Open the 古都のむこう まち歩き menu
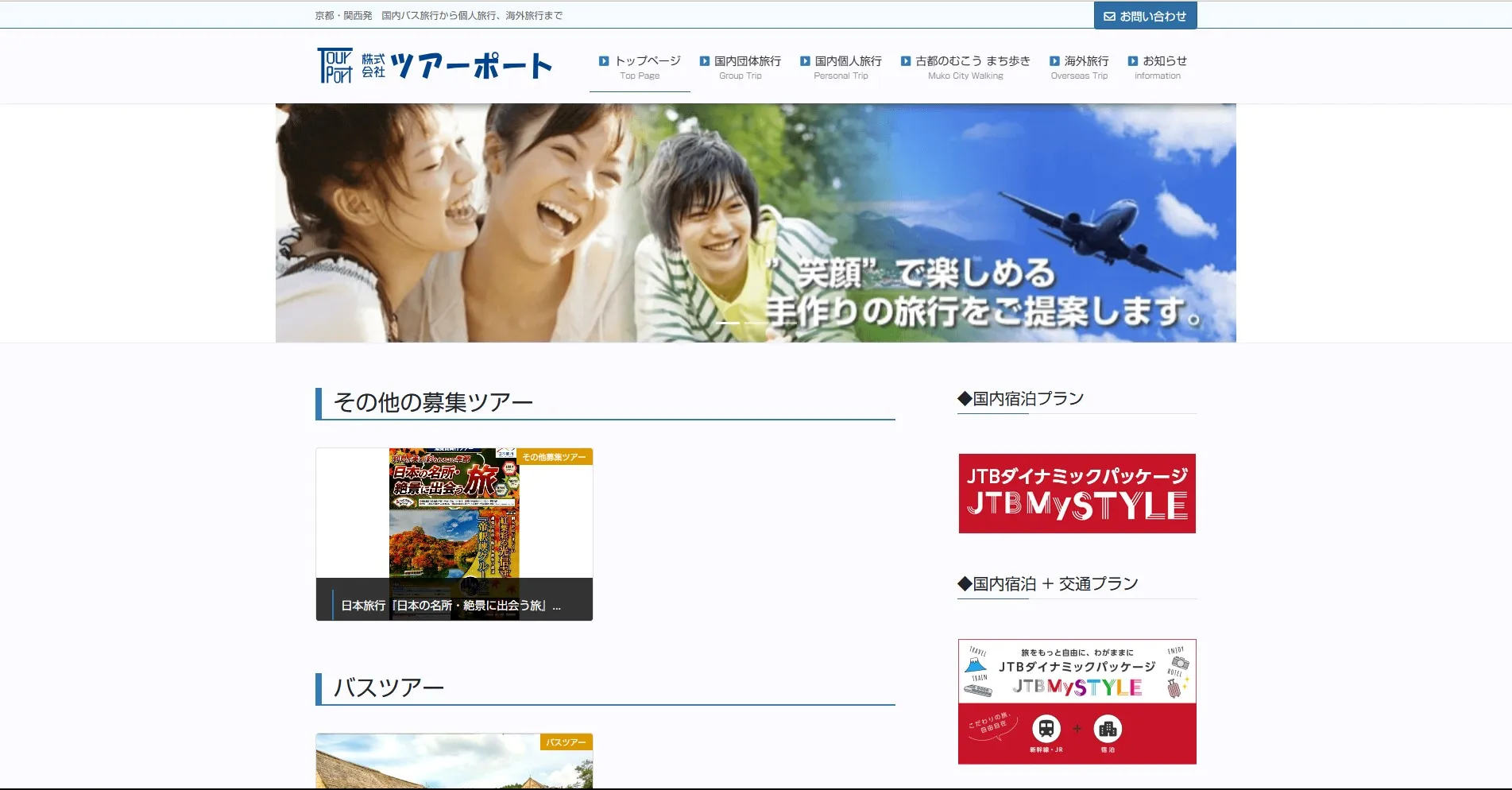This screenshot has width=1512, height=790. 965,67
